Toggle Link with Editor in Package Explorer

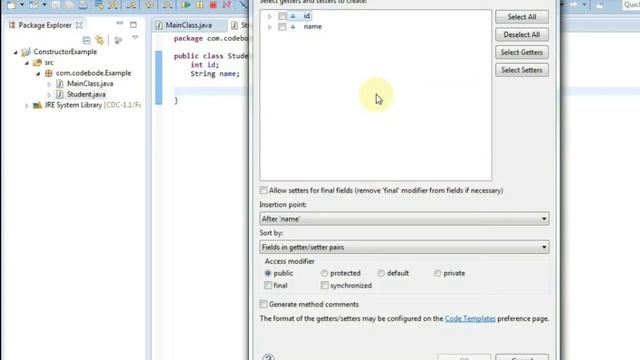(x=100, y=40)
